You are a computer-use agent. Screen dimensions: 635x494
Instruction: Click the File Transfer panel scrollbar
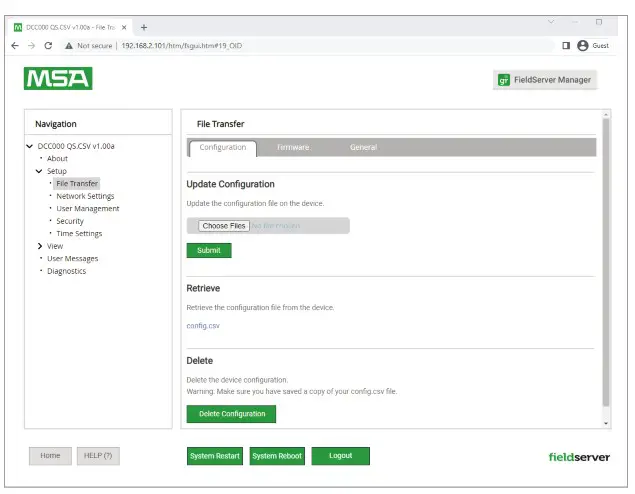606,262
